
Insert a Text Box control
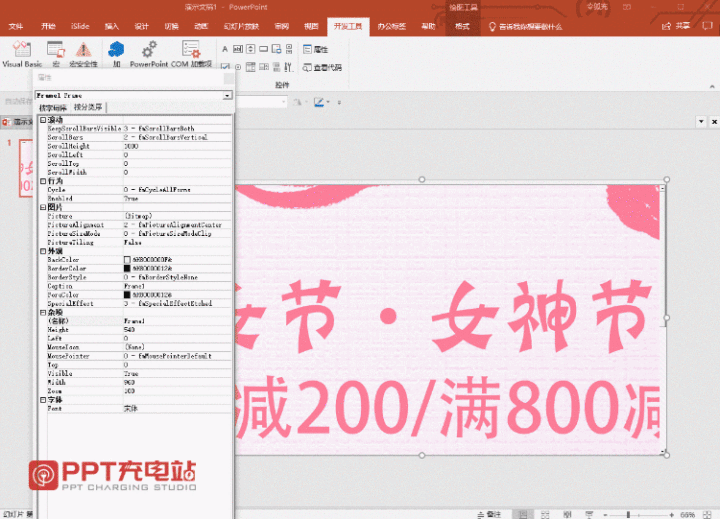tap(238, 49)
